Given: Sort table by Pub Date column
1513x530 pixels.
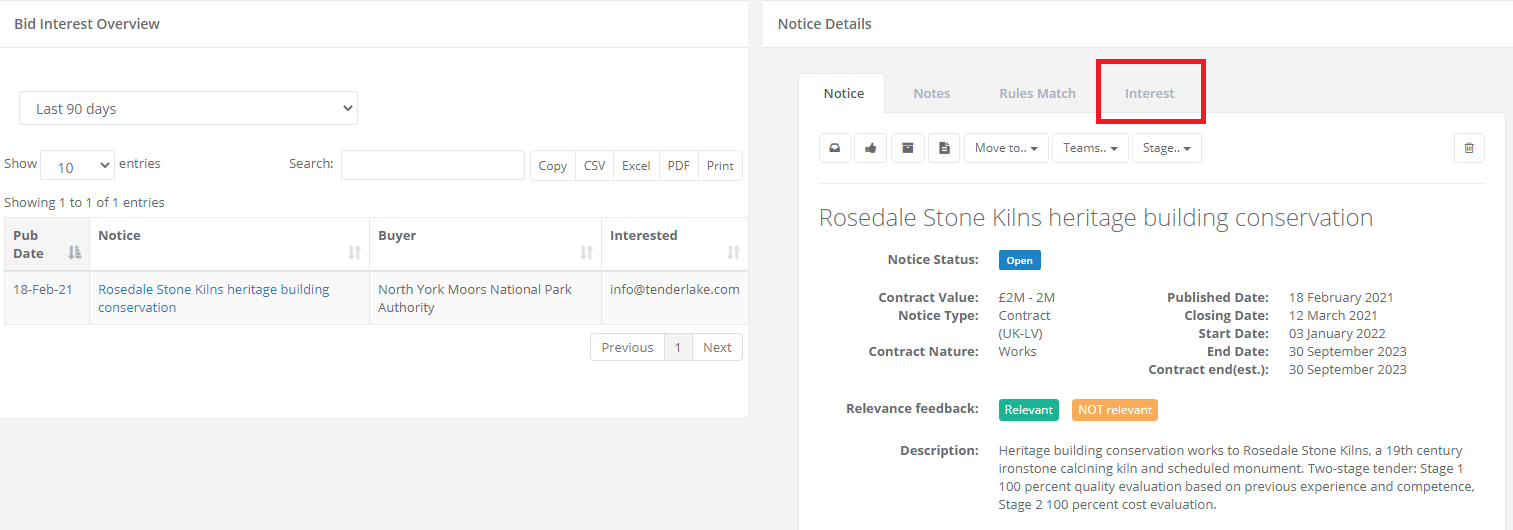Looking at the screenshot, I should (74, 253).
